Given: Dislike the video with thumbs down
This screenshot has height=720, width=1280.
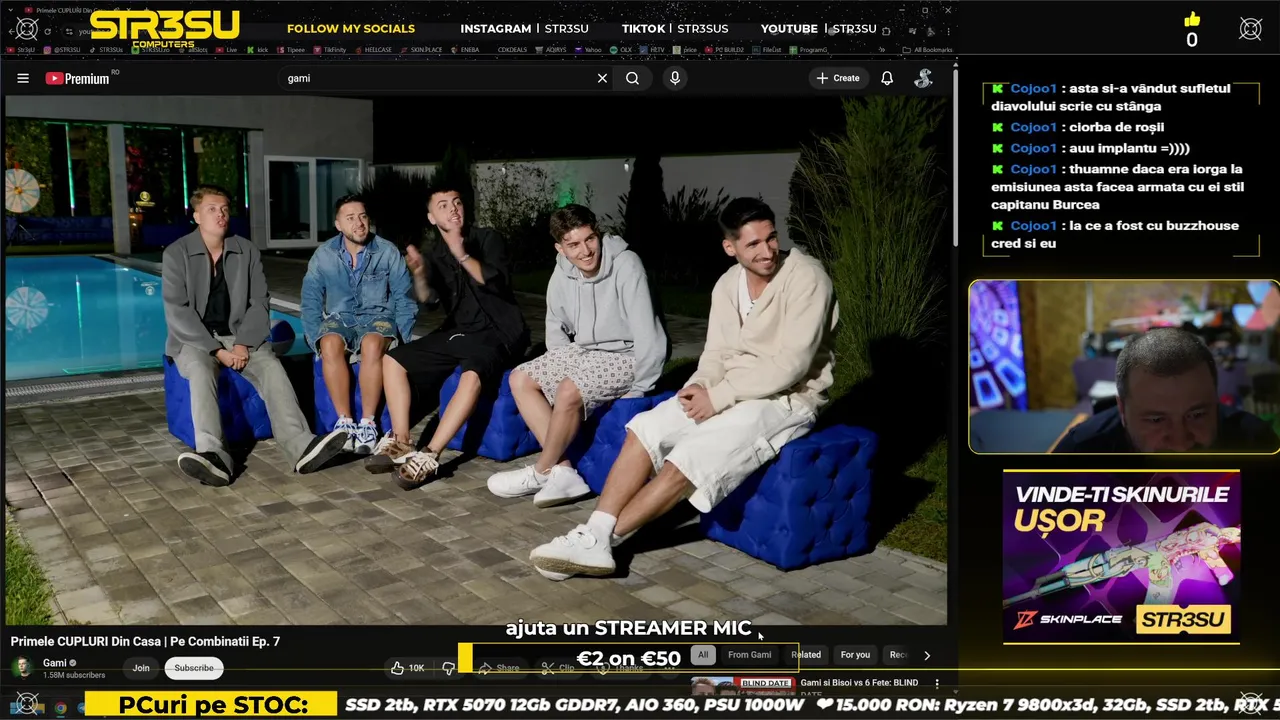Looking at the screenshot, I should [449, 668].
